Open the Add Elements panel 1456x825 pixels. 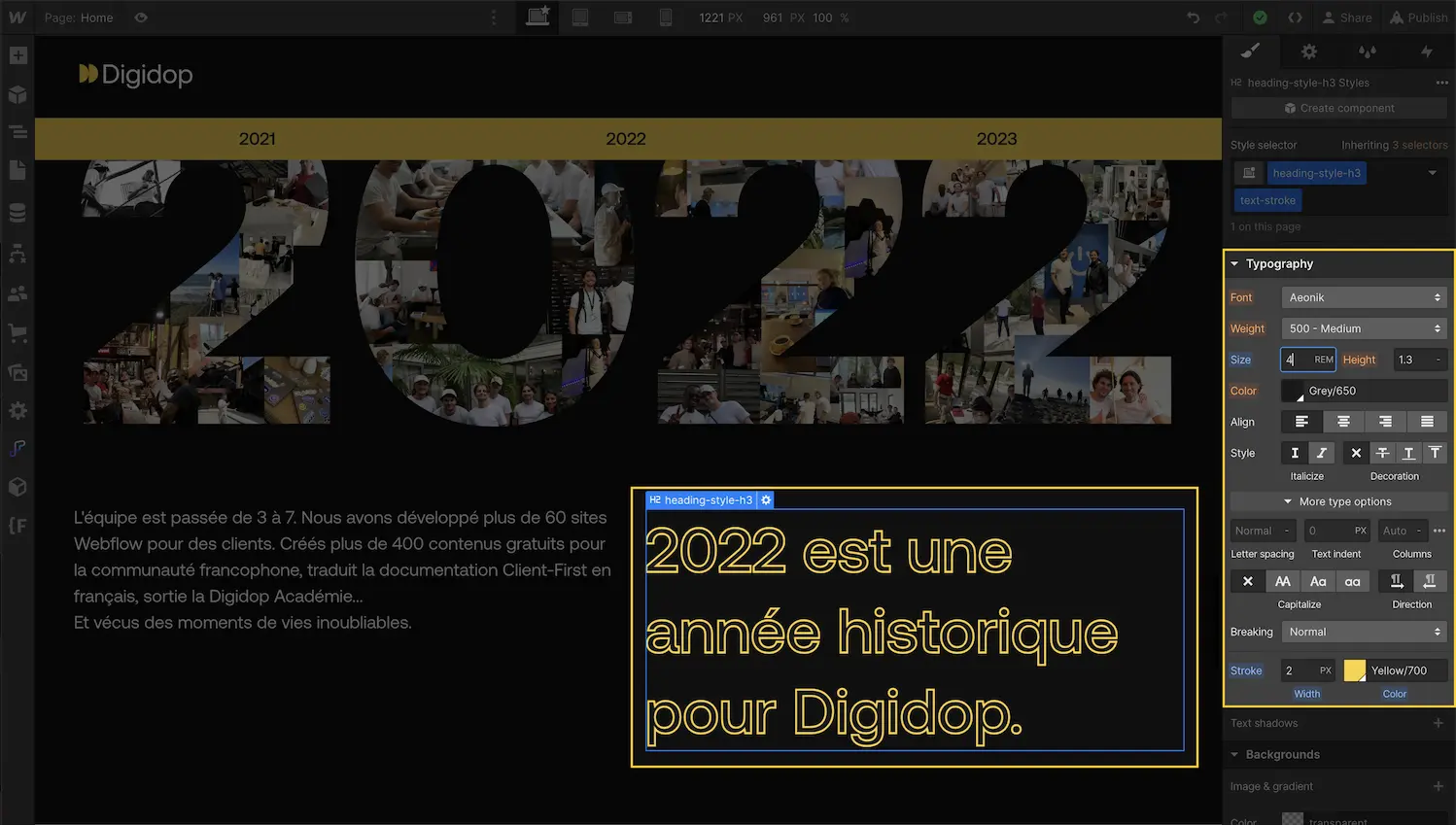(17, 55)
